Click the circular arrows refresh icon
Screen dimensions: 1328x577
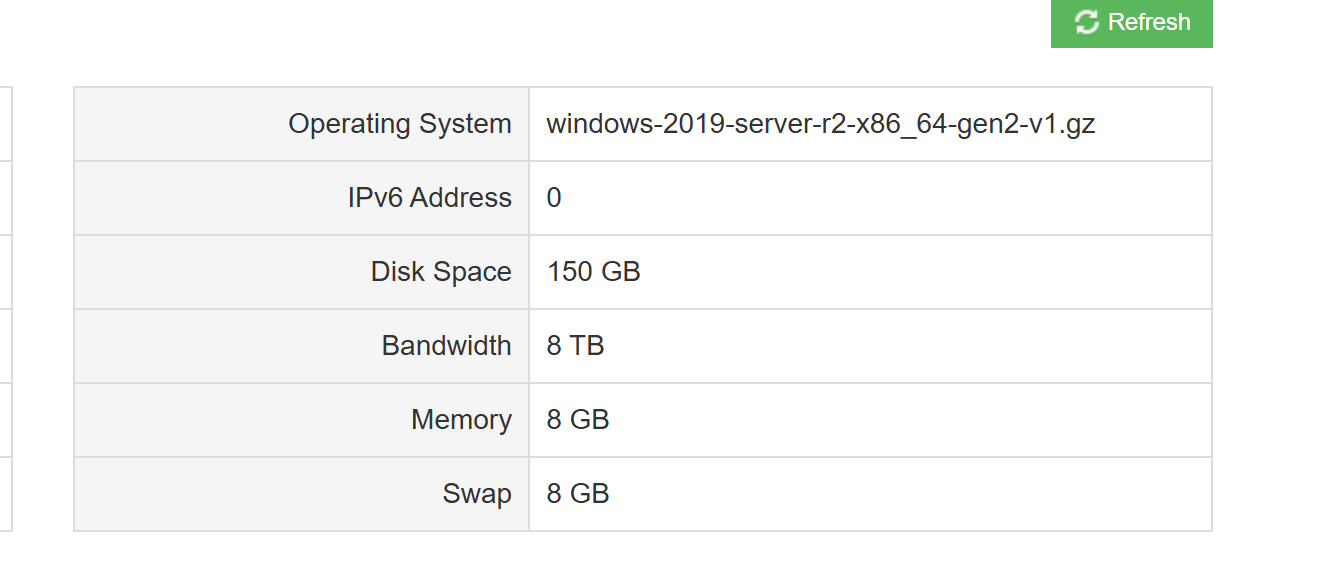[x=1087, y=22]
